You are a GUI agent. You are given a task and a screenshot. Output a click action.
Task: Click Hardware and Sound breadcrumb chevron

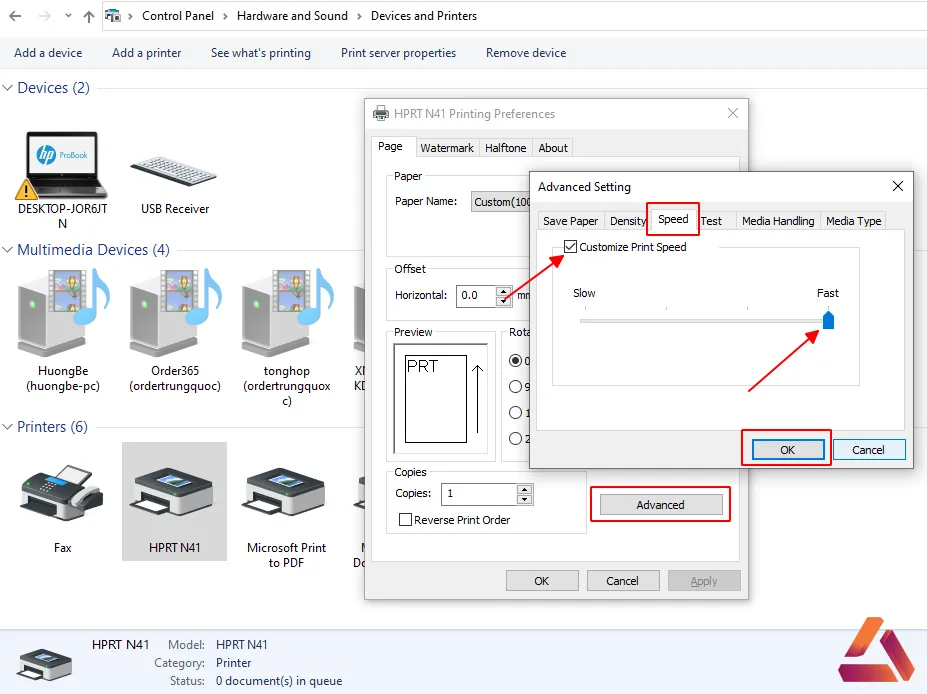[x=359, y=16]
